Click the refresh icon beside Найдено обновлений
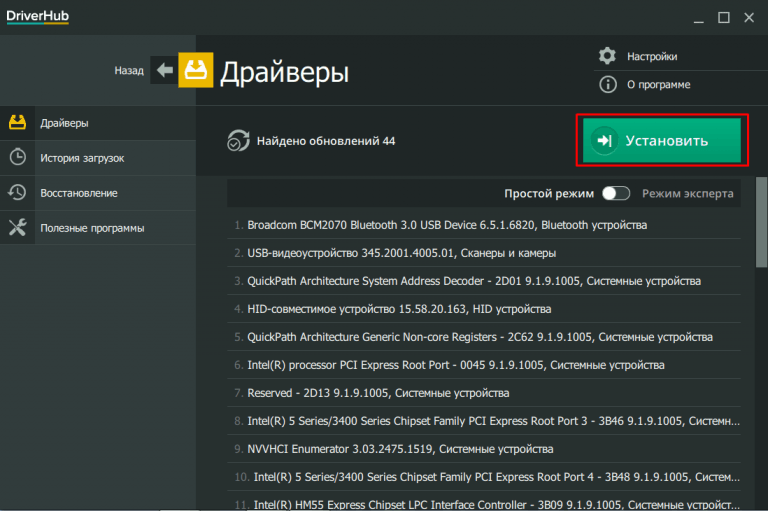This screenshot has width=768, height=511. (x=237, y=141)
